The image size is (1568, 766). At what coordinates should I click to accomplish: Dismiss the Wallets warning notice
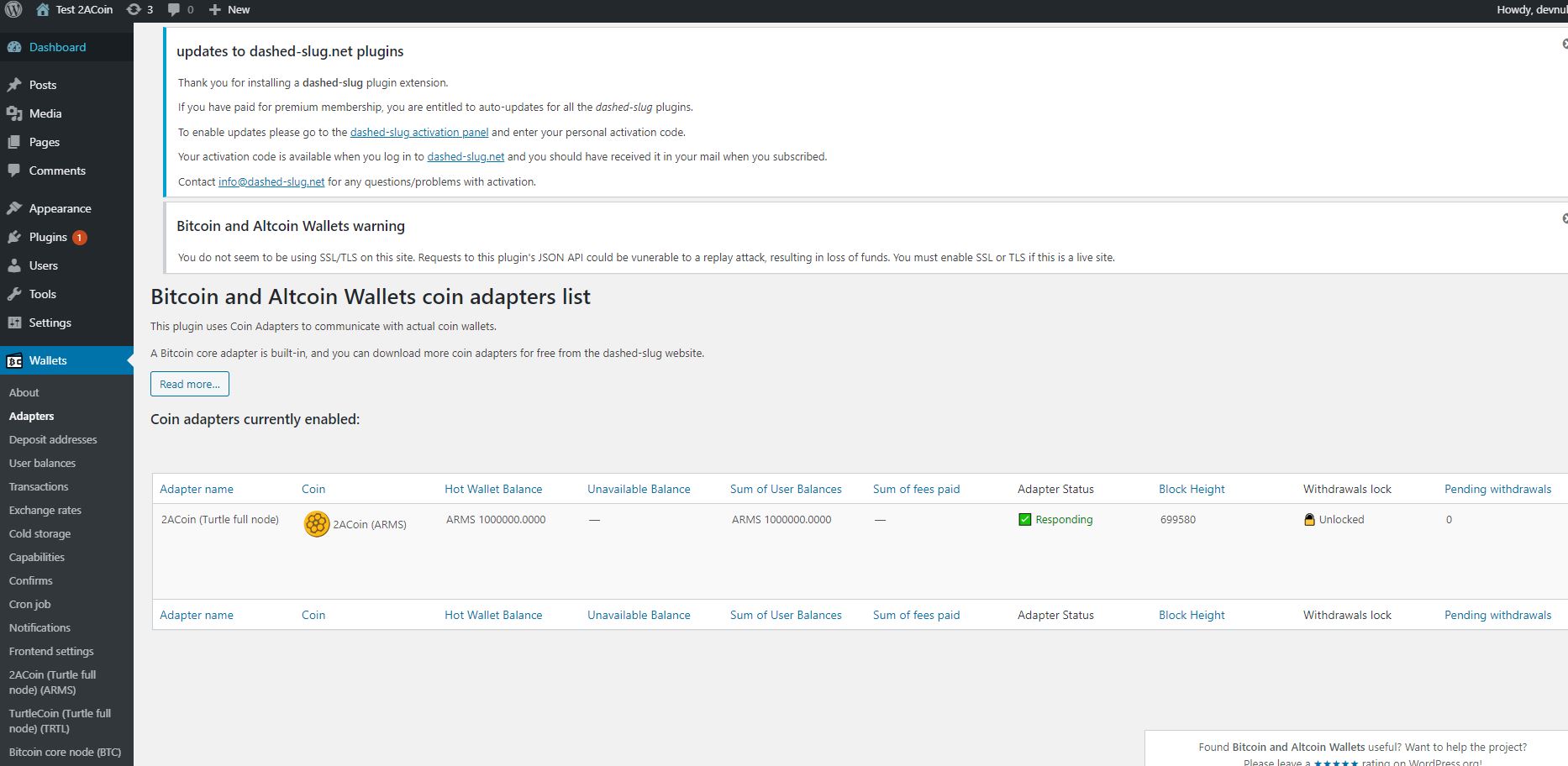pos(1565,218)
